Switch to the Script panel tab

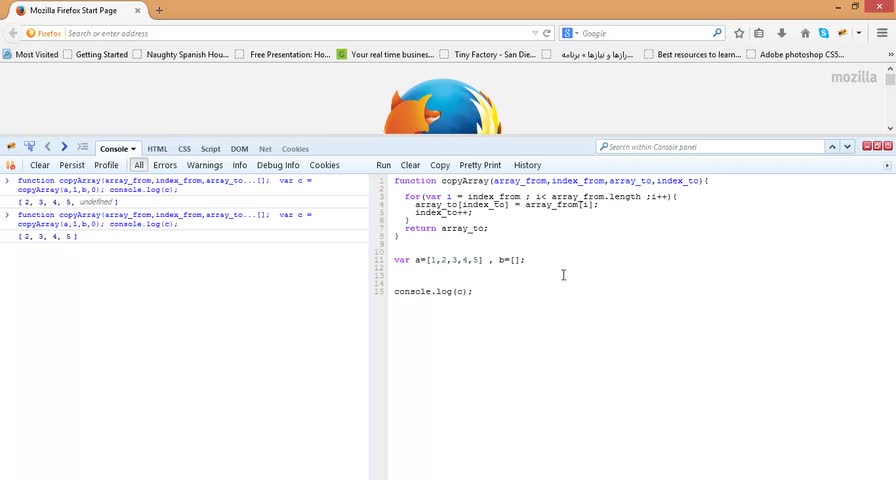210,149
